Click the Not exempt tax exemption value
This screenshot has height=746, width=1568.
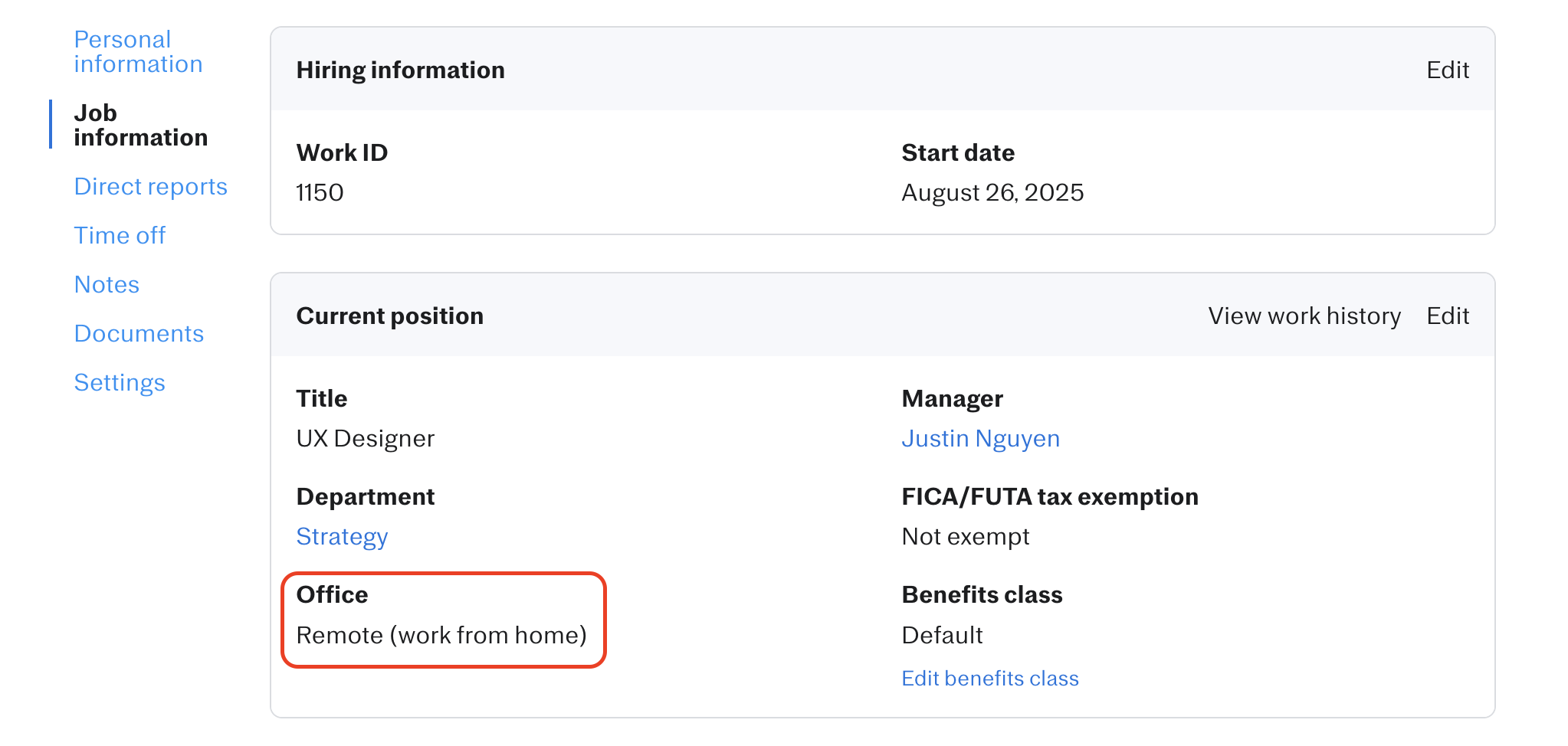(x=965, y=537)
